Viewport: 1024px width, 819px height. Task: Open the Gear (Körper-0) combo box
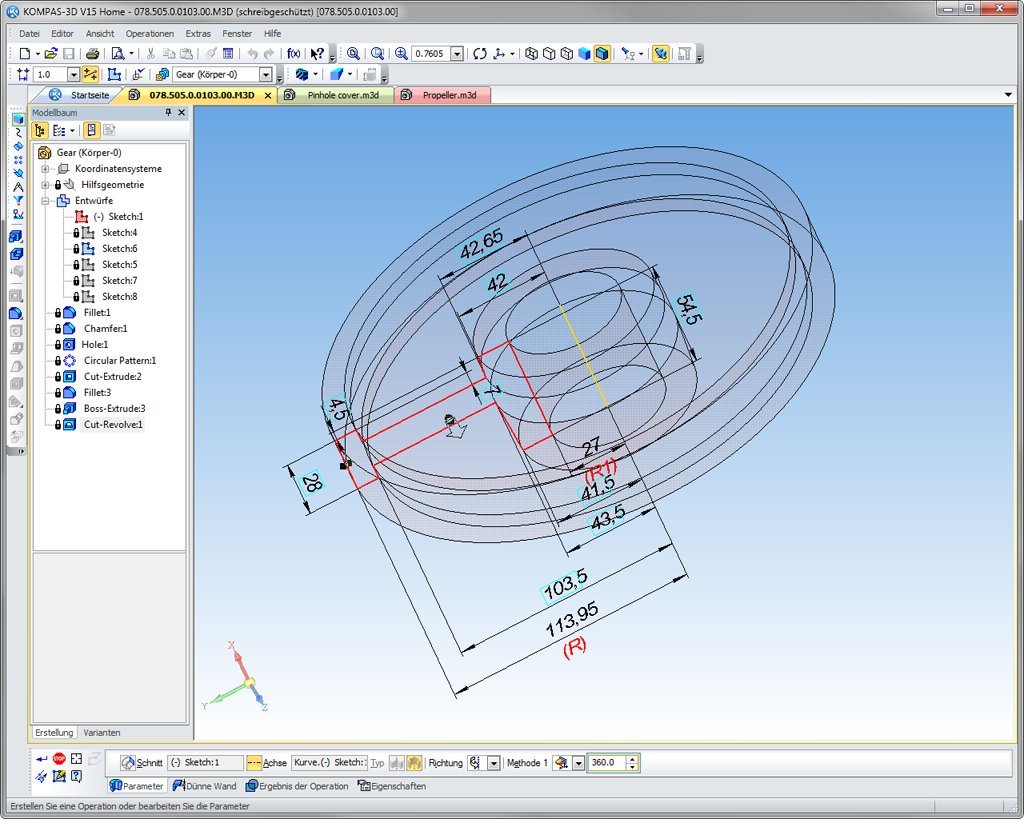click(223, 74)
